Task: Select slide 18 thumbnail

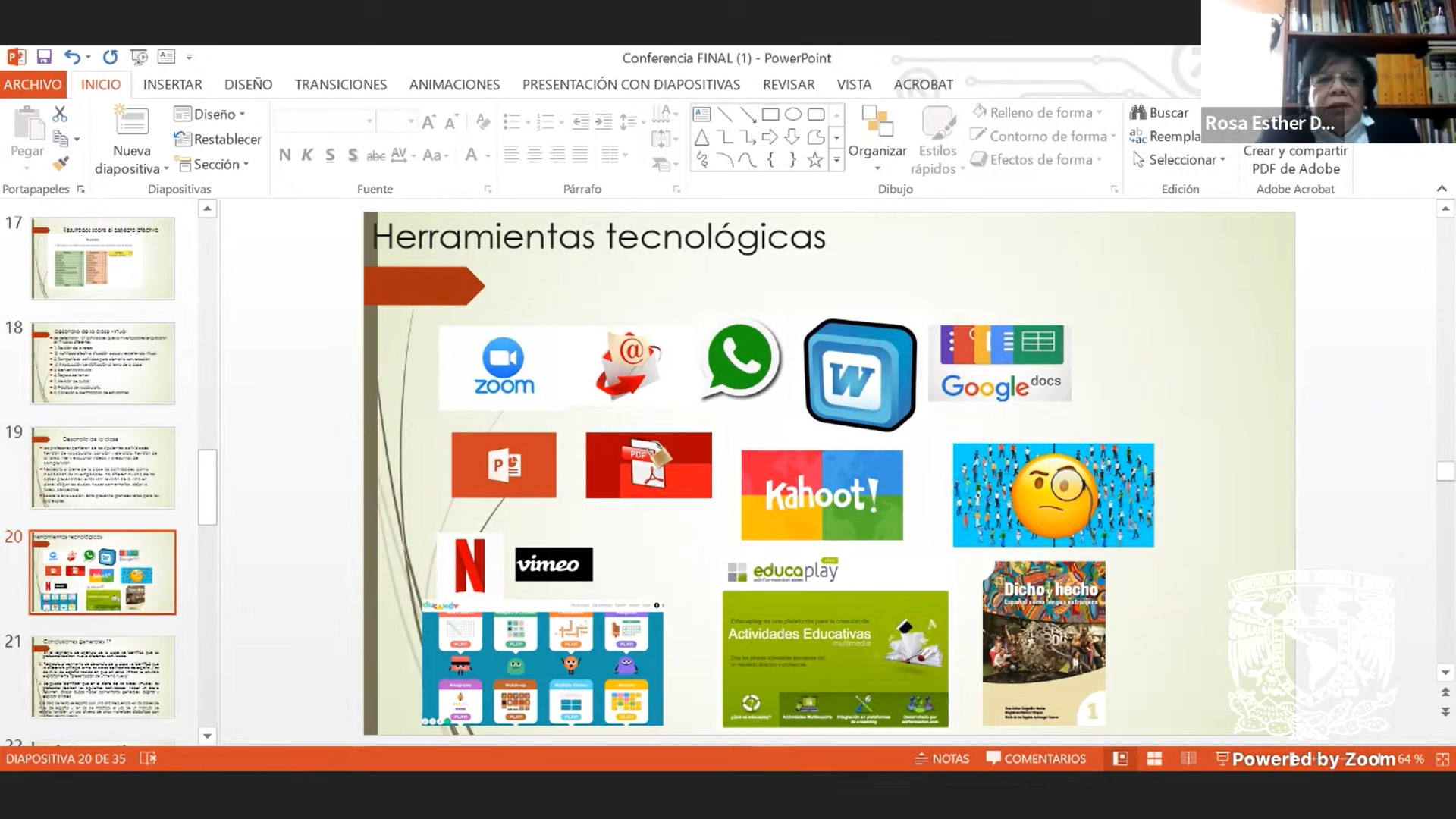Action: tap(103, 363)
